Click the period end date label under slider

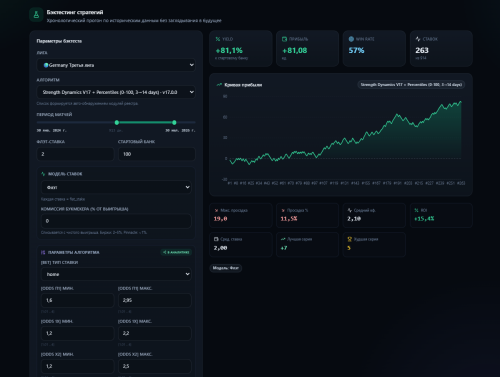(180, 130)
